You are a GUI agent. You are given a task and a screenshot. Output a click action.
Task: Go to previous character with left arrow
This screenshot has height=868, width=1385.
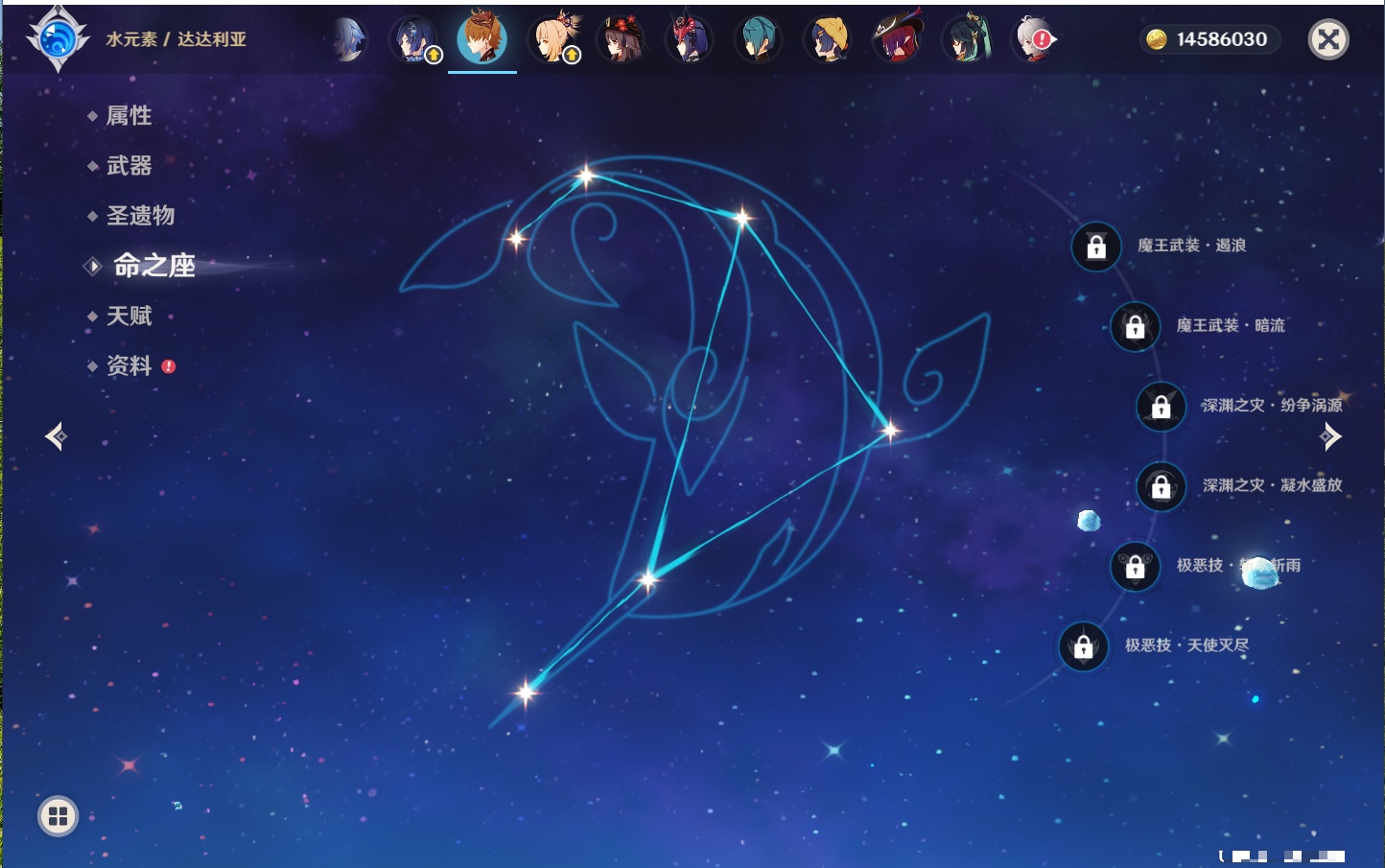[x=56, y=436]
